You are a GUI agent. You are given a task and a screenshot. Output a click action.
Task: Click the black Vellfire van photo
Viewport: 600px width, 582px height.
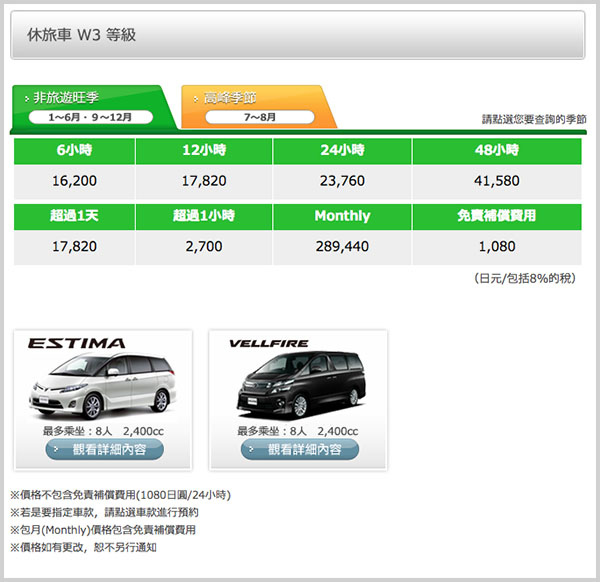point(301,385)
